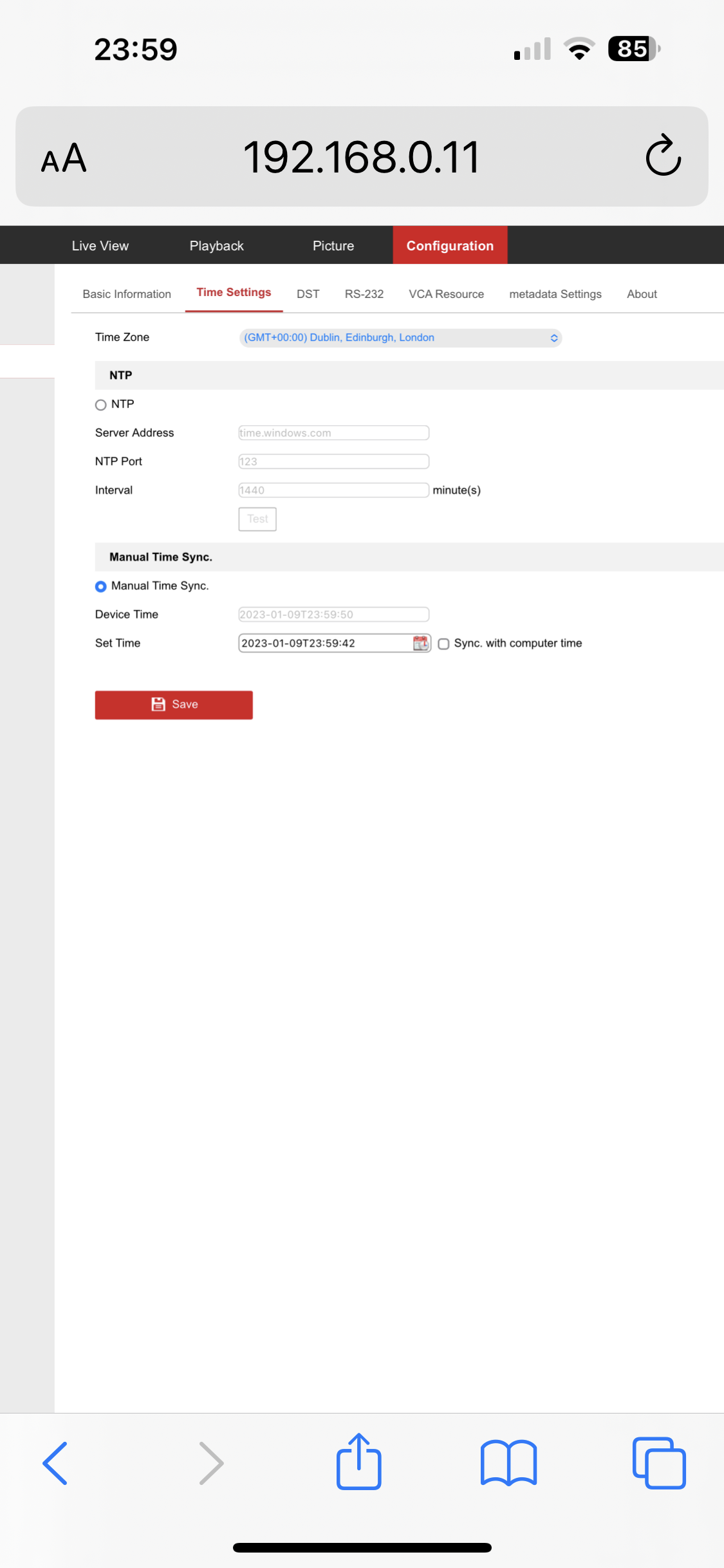This screenshot has width=724, height=1568.
Task: Select the NTP radio button
Action: click(x=101, y=405)
